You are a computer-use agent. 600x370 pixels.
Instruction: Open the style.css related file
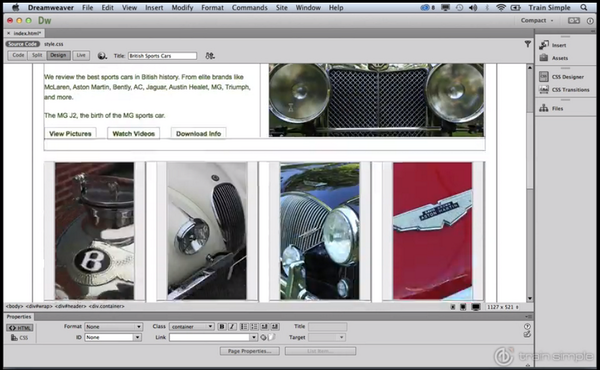pos(54,44)
